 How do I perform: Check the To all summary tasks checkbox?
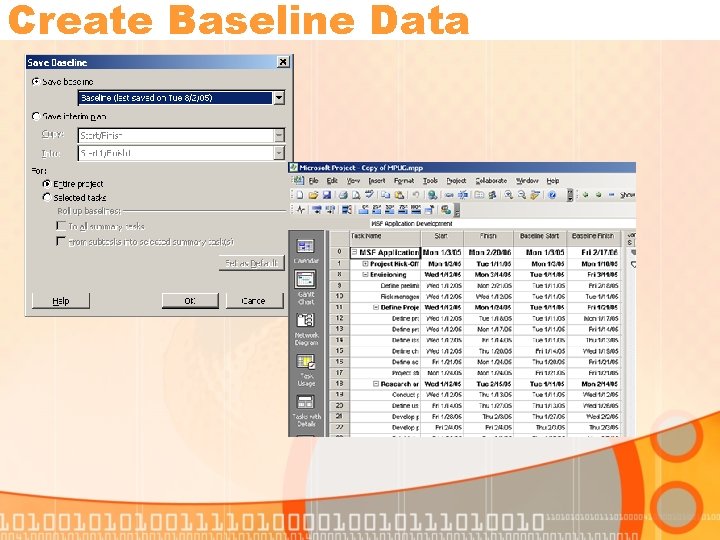tap(61, 225)
